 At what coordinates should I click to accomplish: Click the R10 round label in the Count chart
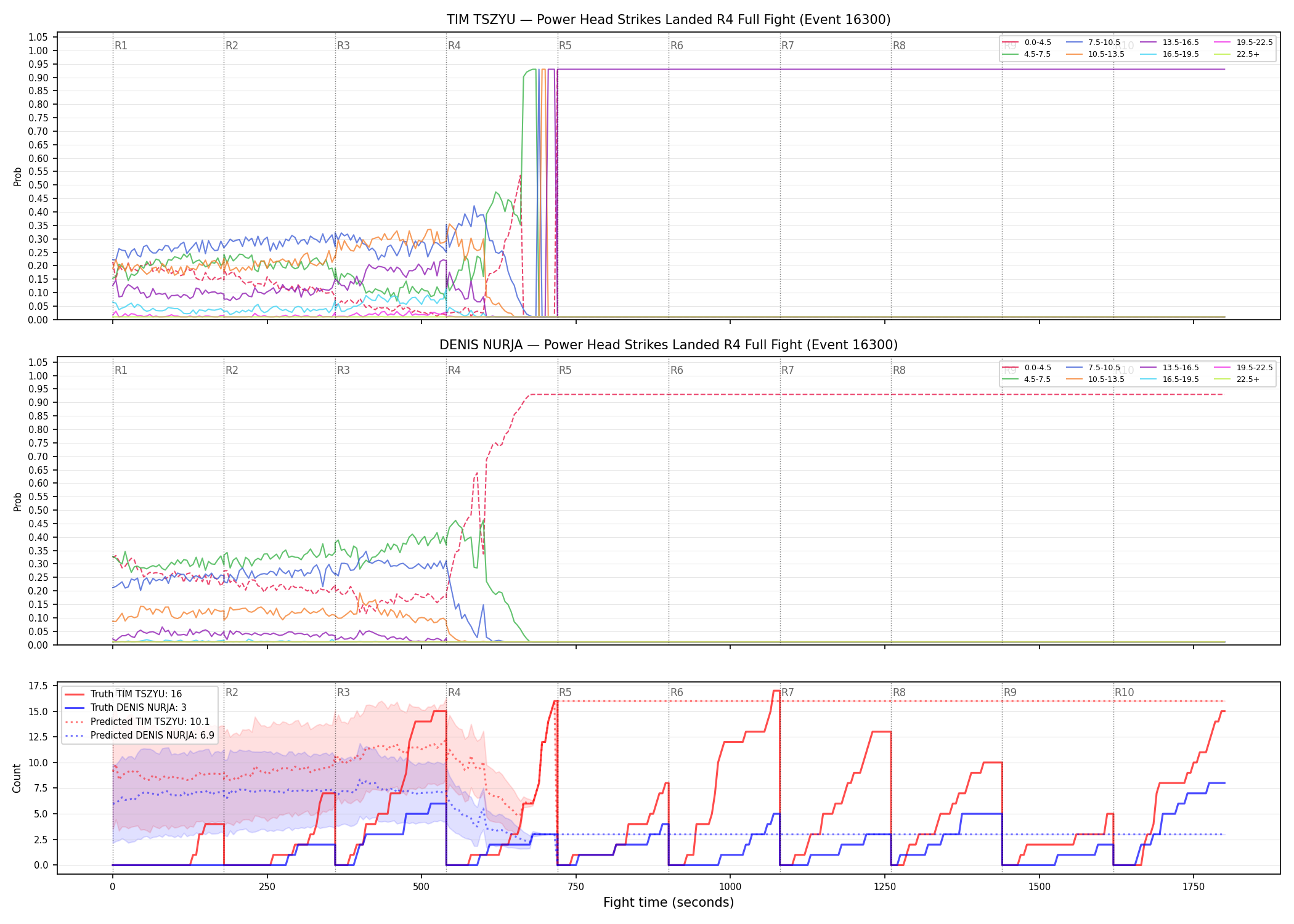coord(1124,692)
